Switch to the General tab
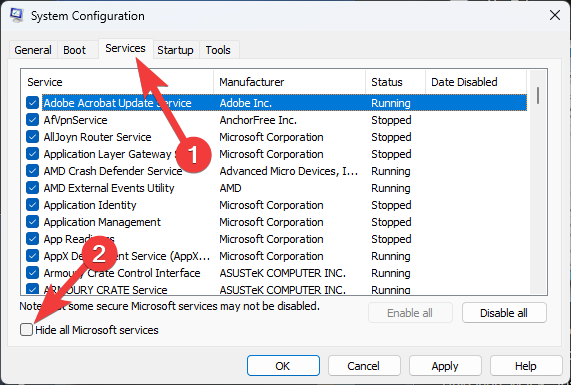This screenshot has width=571, height=385. pos(33,50)
